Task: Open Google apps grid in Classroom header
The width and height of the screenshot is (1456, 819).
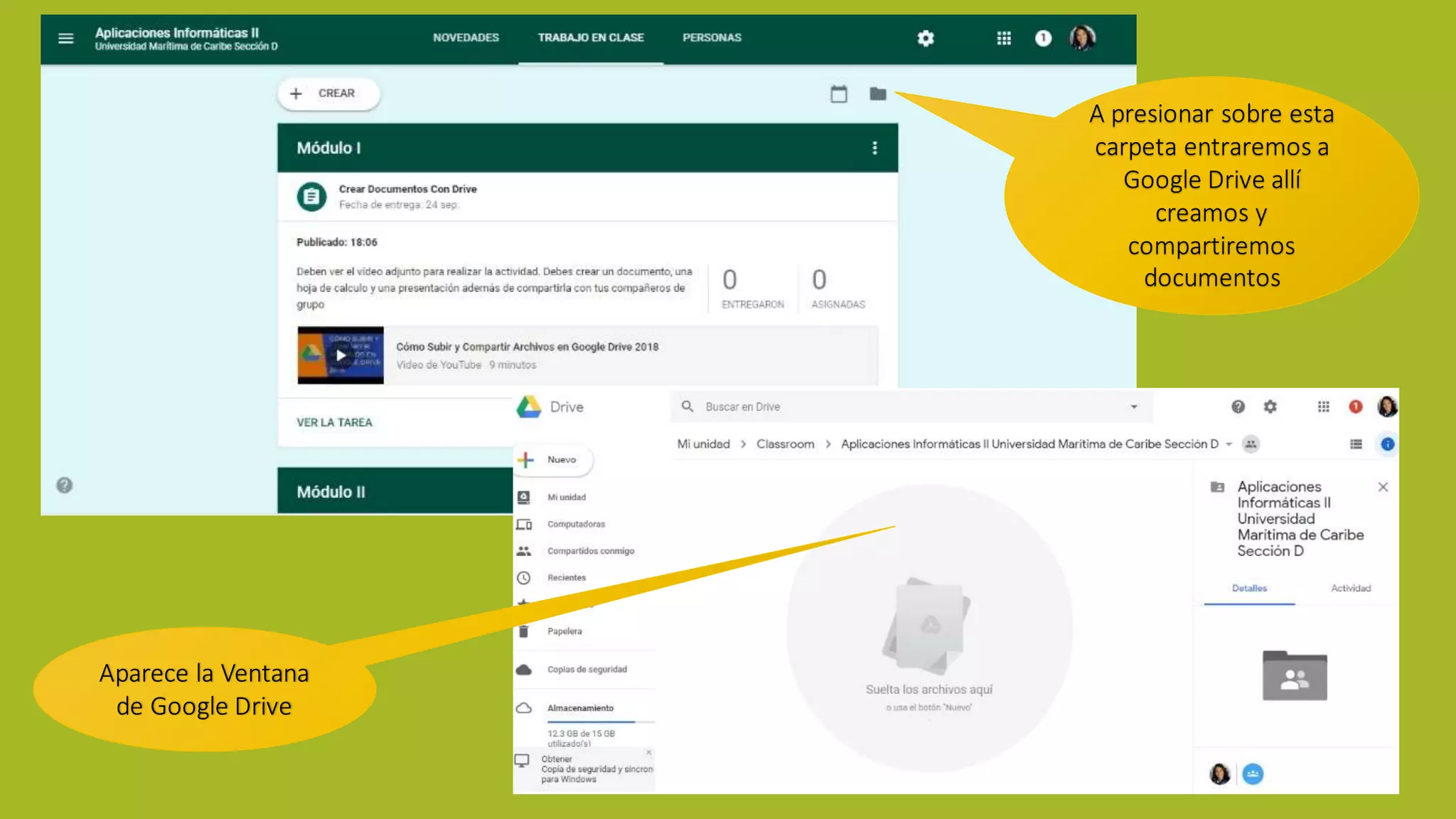Action: (1004, 38)
